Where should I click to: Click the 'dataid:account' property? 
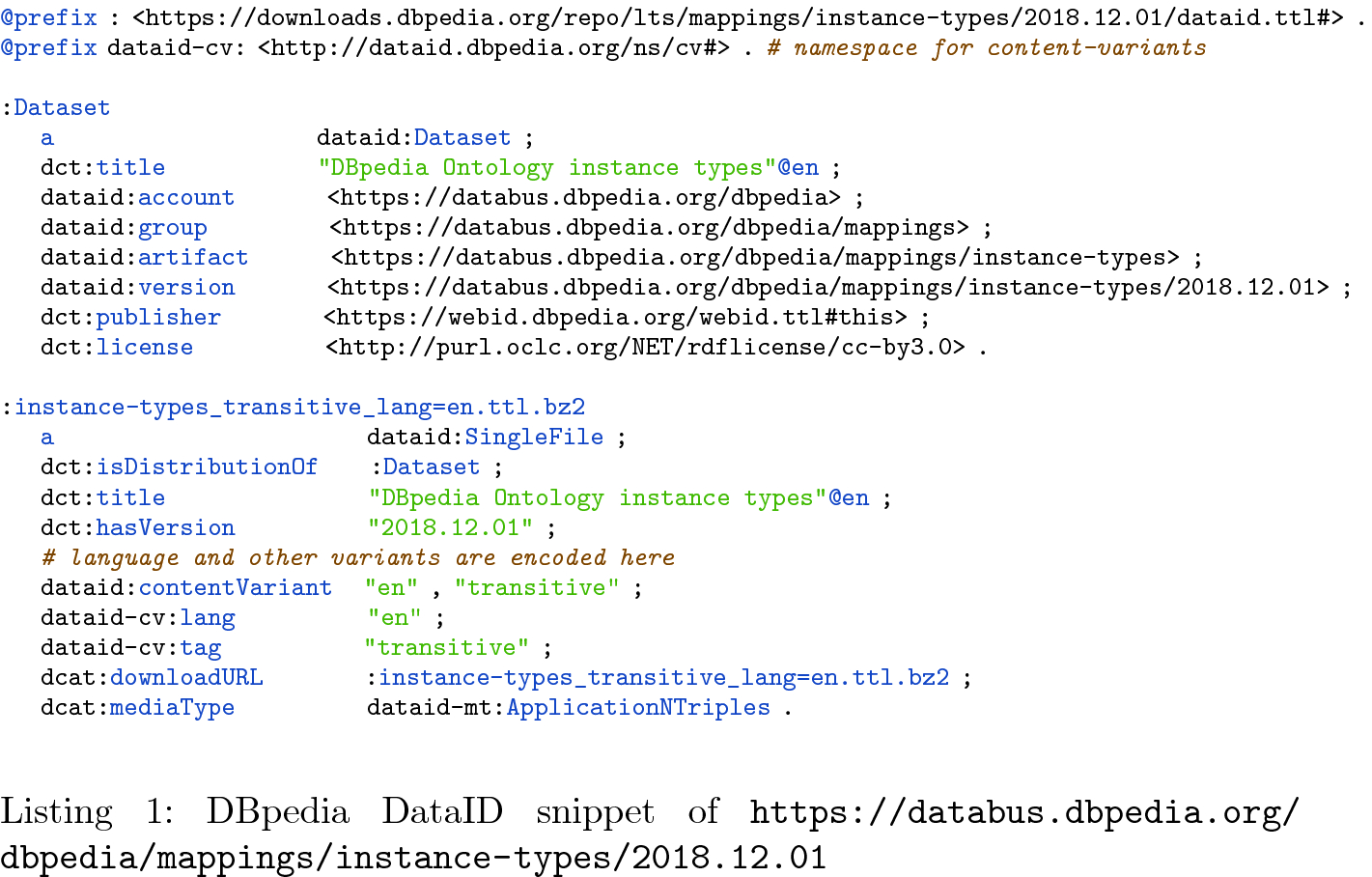pos(137,197)
